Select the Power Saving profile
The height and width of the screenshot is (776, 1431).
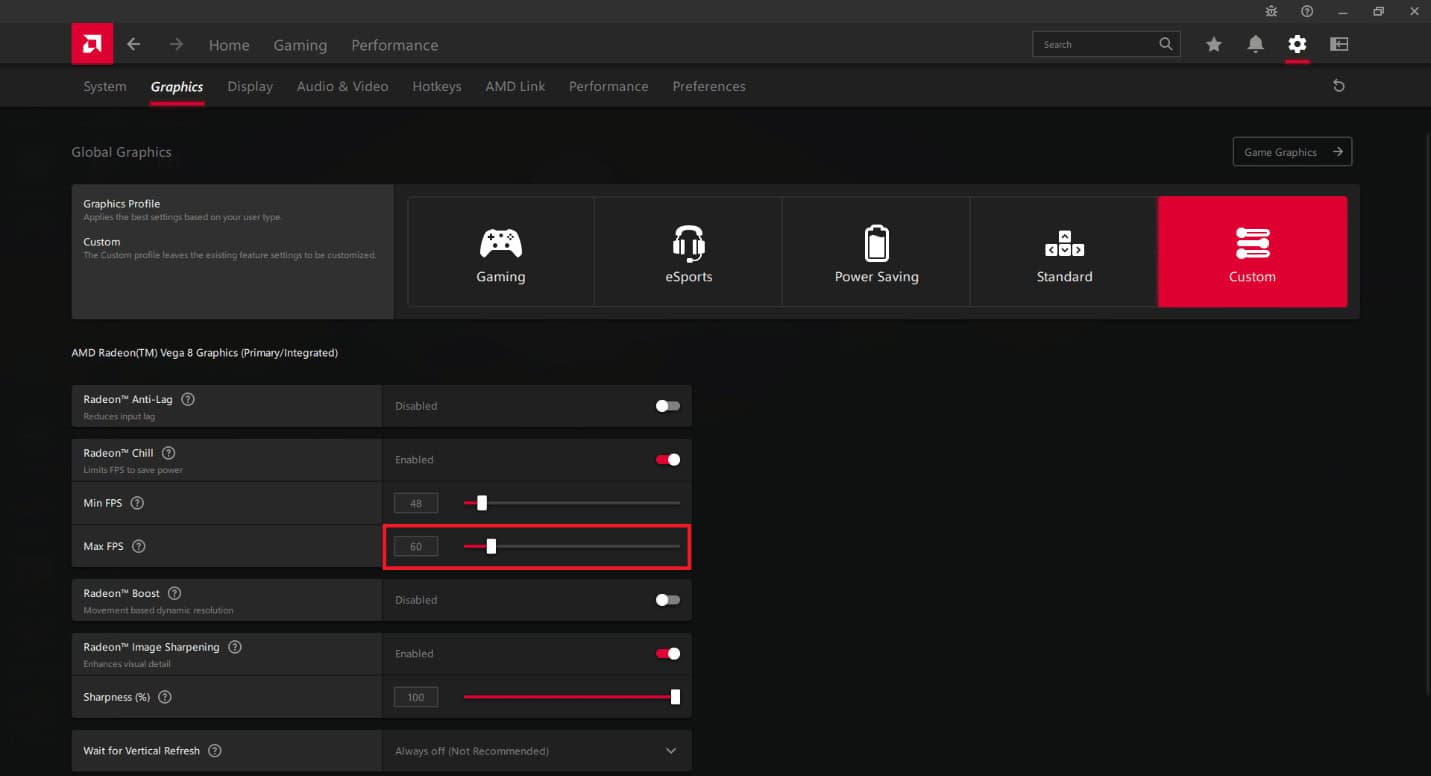(x=876, y=251)
